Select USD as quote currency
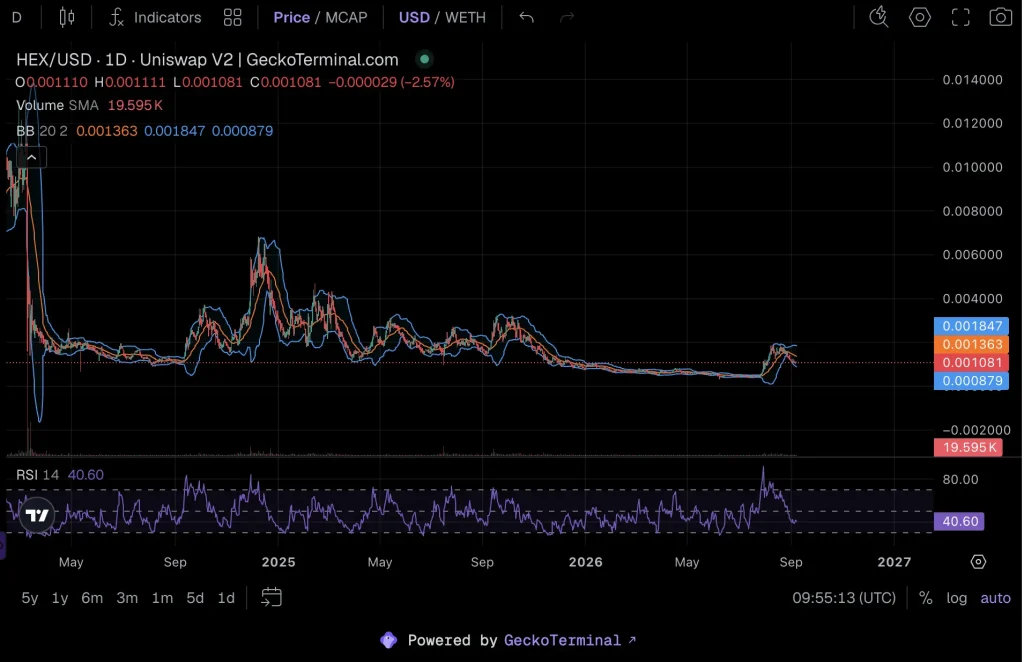Viewport: 1024px width, 662px height. pos(414,18)
